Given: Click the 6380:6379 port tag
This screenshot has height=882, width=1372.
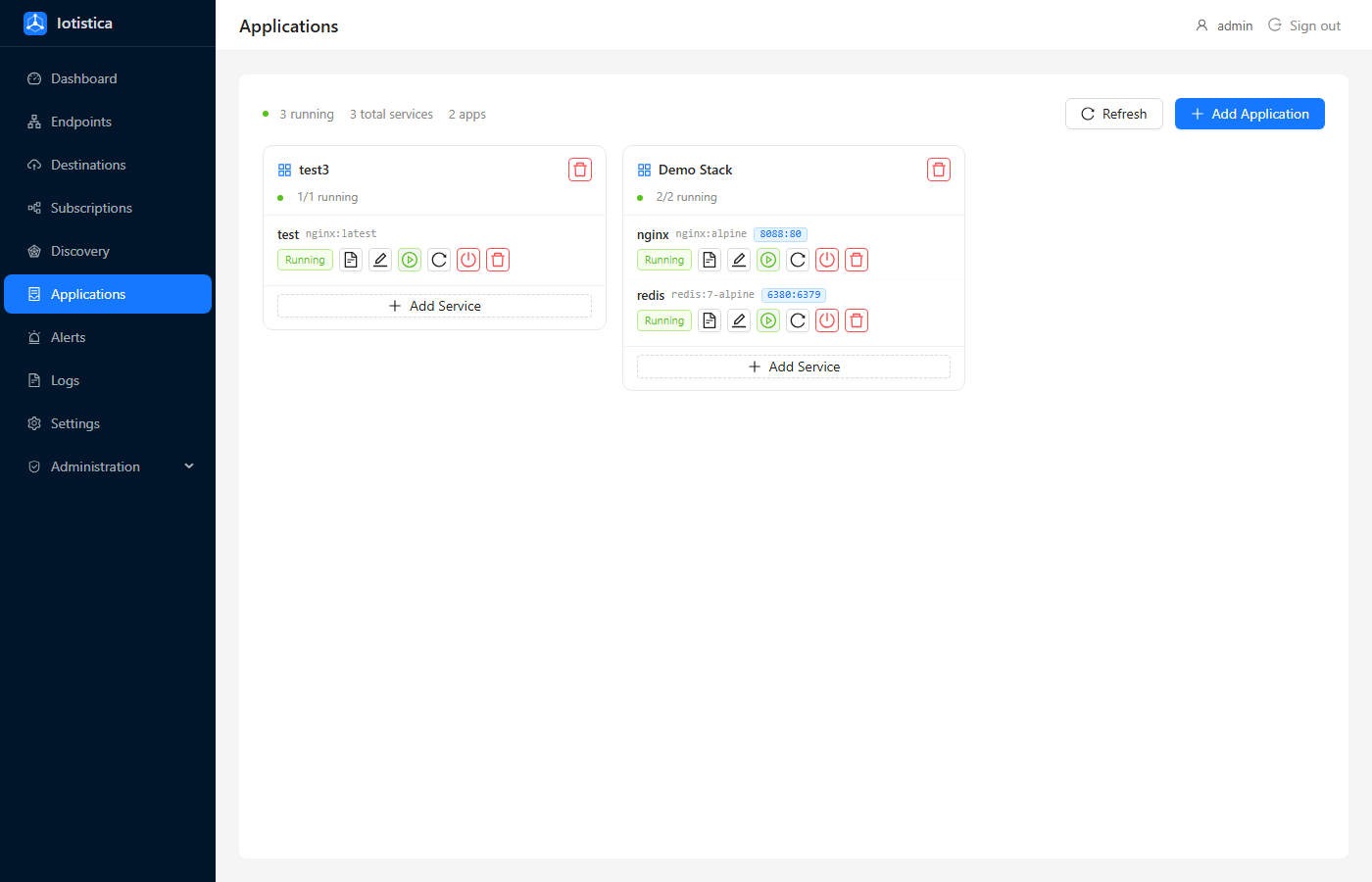Looking at the screenshot, I should [794, 295].
